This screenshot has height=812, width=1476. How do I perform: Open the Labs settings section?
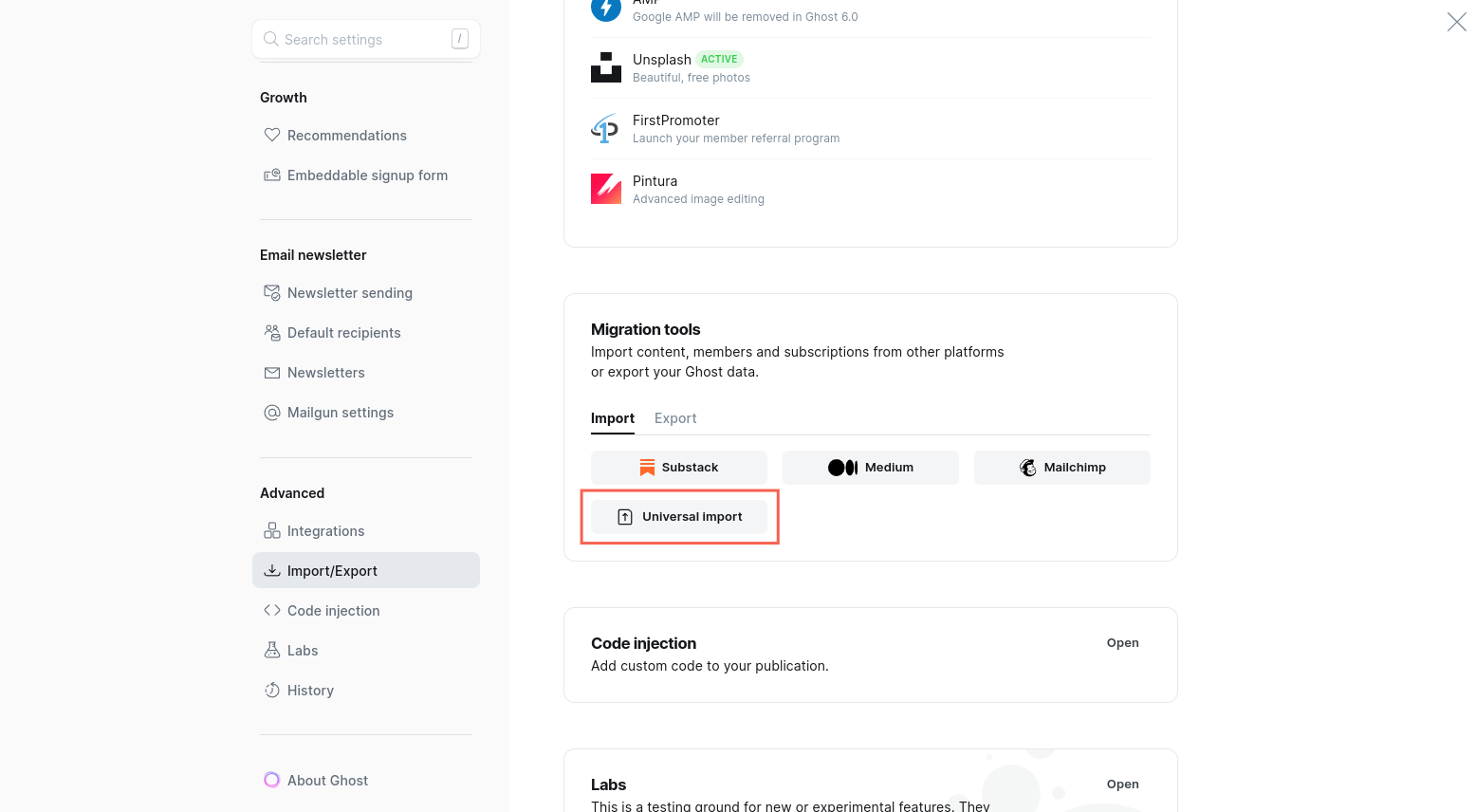(1122, 784)
